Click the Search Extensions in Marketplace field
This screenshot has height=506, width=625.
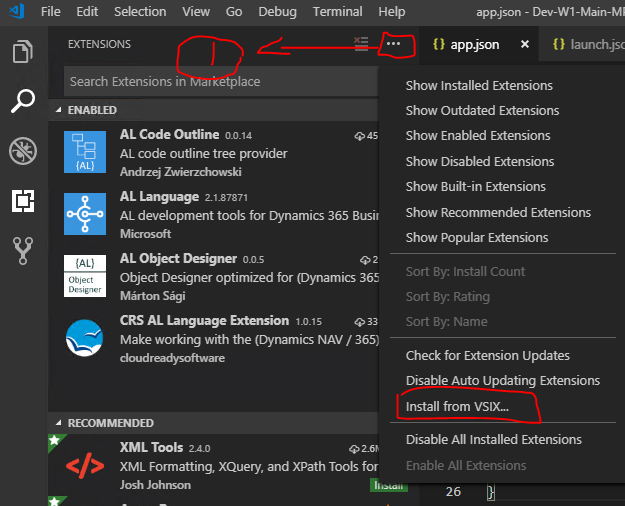pos(221,81)
